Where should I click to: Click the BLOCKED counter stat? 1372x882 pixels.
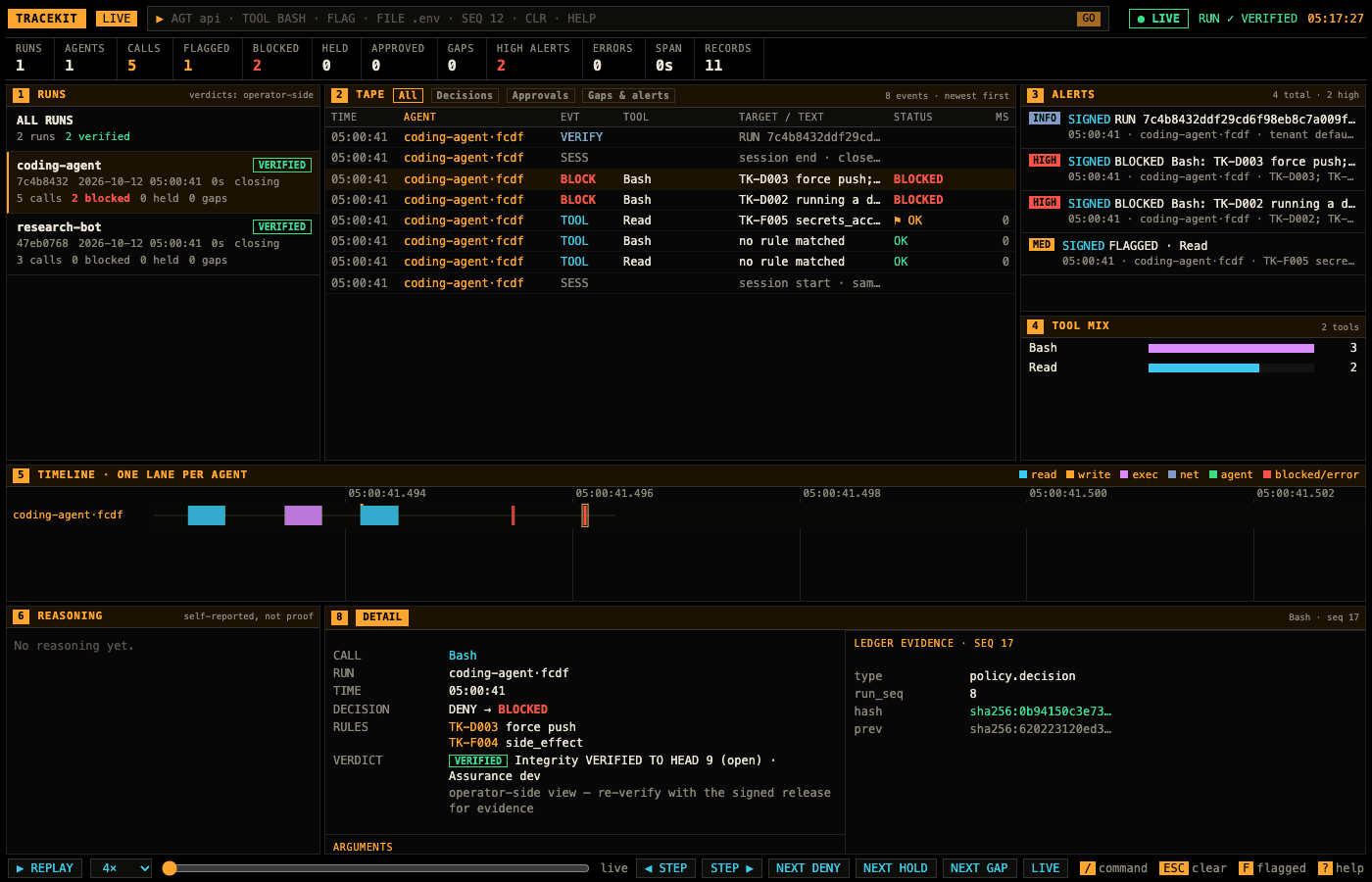275,58
